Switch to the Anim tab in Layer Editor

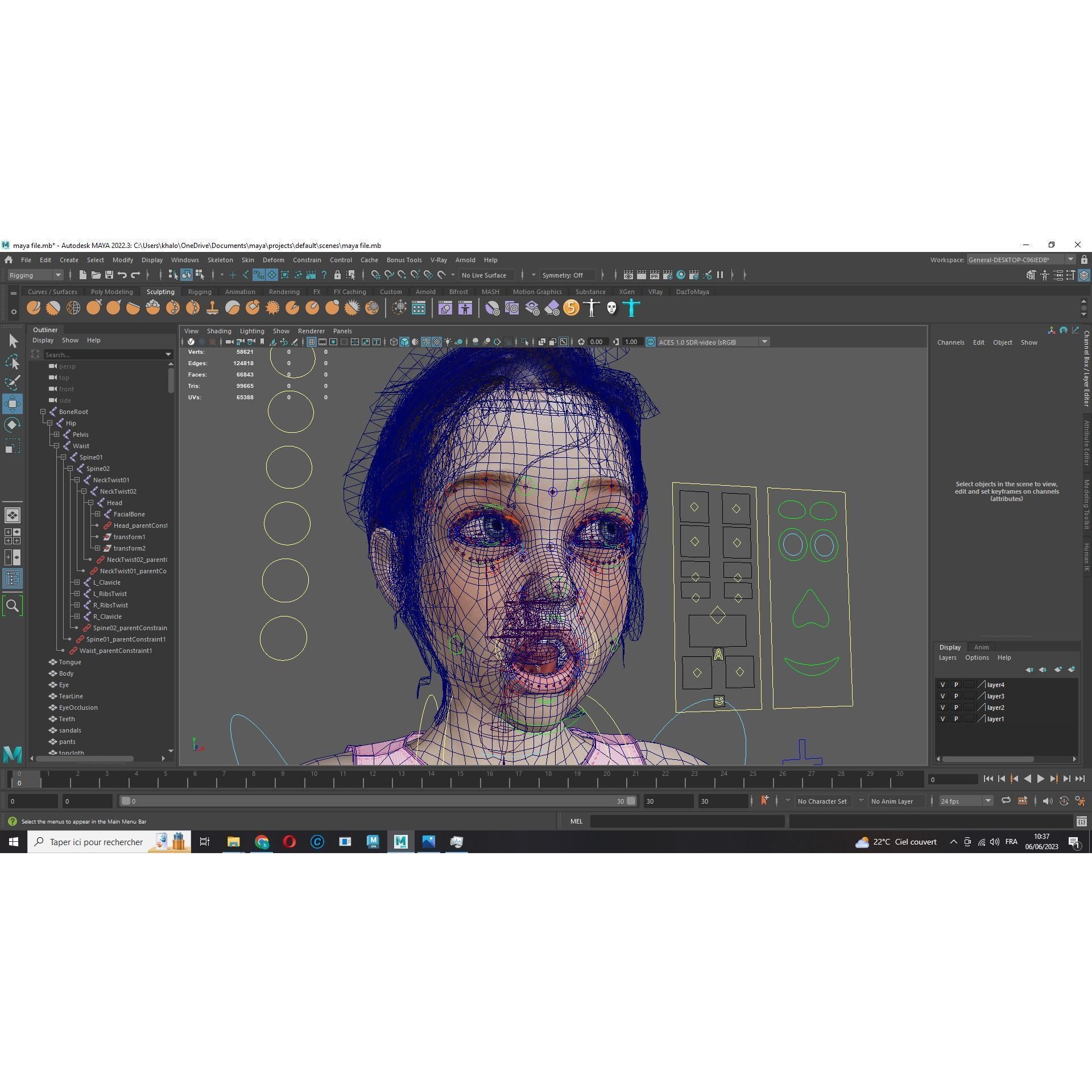(x=982, y=647)
